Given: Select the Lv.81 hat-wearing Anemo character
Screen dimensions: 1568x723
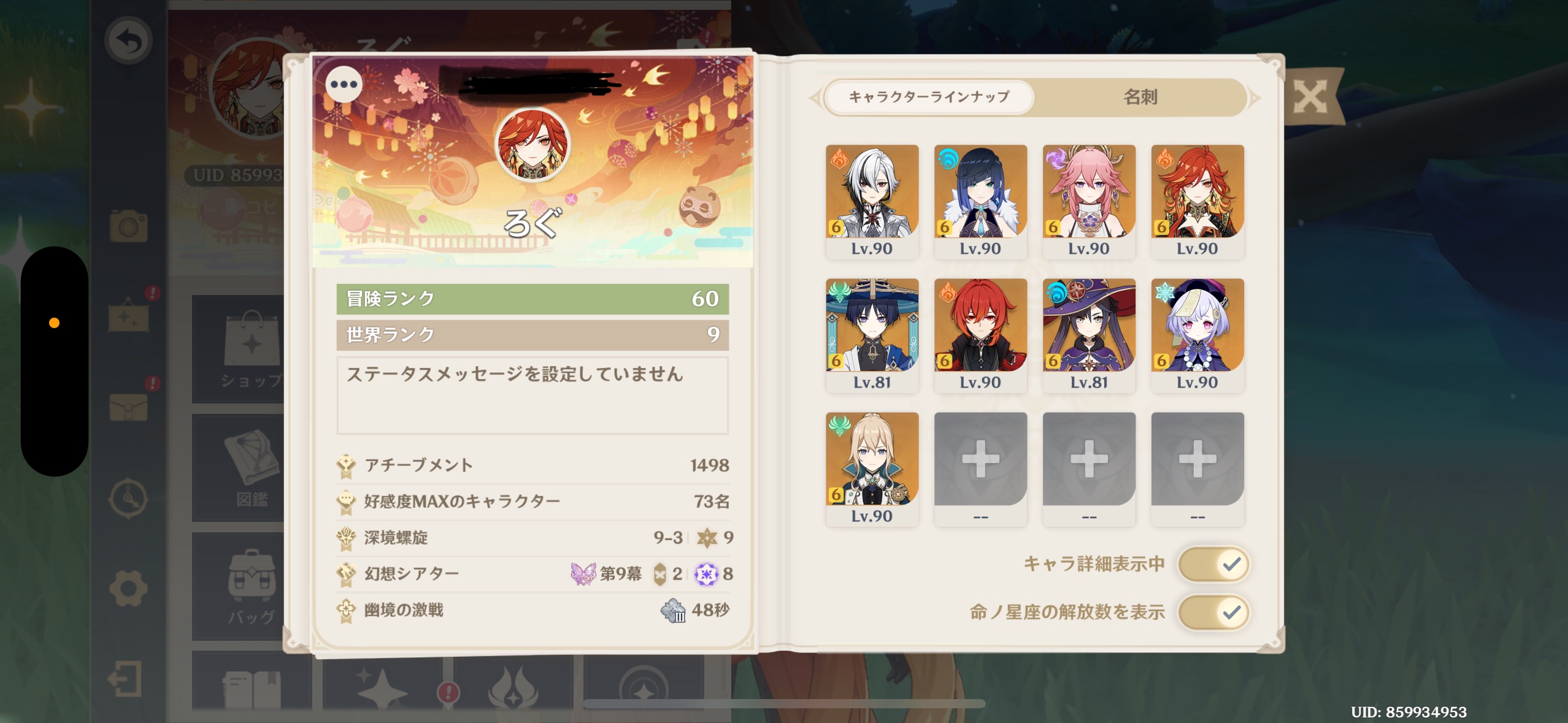Looking at the screenshot, I should click(872, 335).
